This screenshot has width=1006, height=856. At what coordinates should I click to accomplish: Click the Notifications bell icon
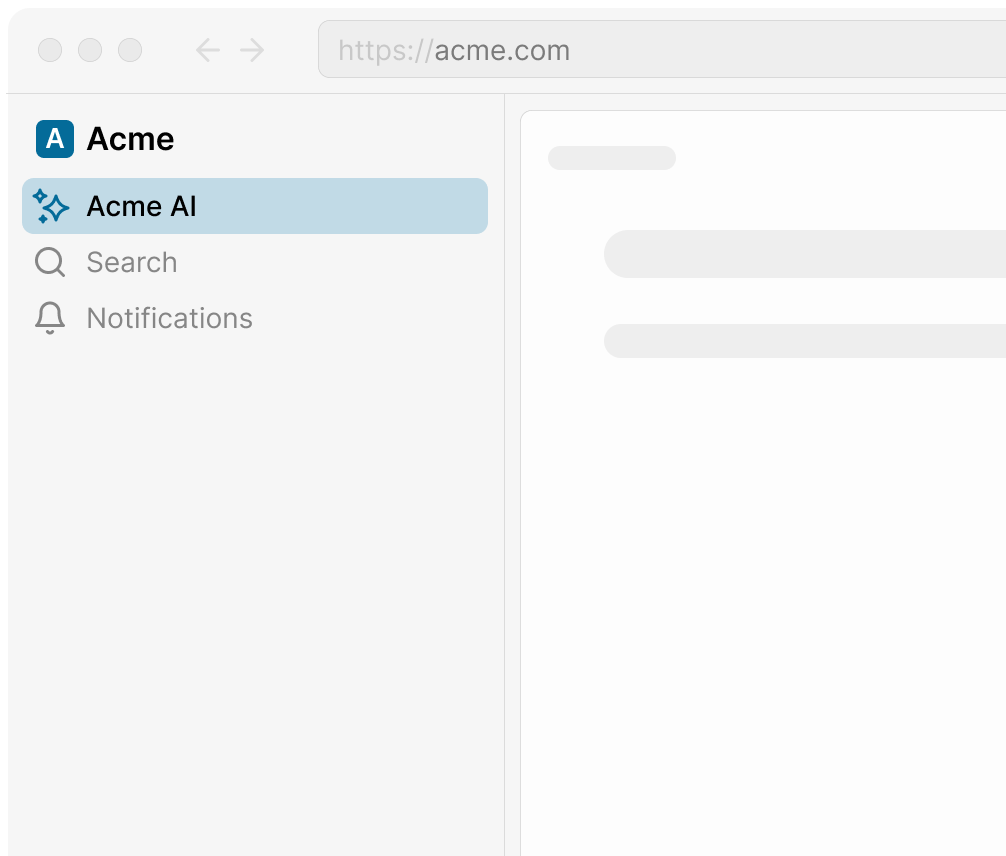click(50, 318)
